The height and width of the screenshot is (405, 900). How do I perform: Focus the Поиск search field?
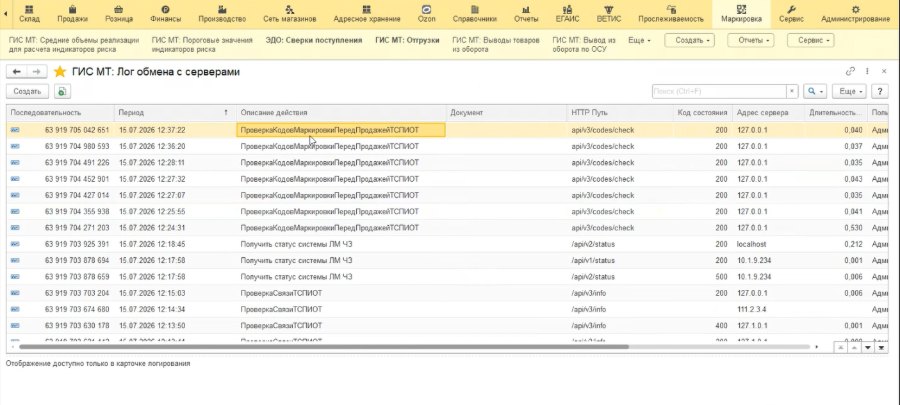(x=719, y=91)
